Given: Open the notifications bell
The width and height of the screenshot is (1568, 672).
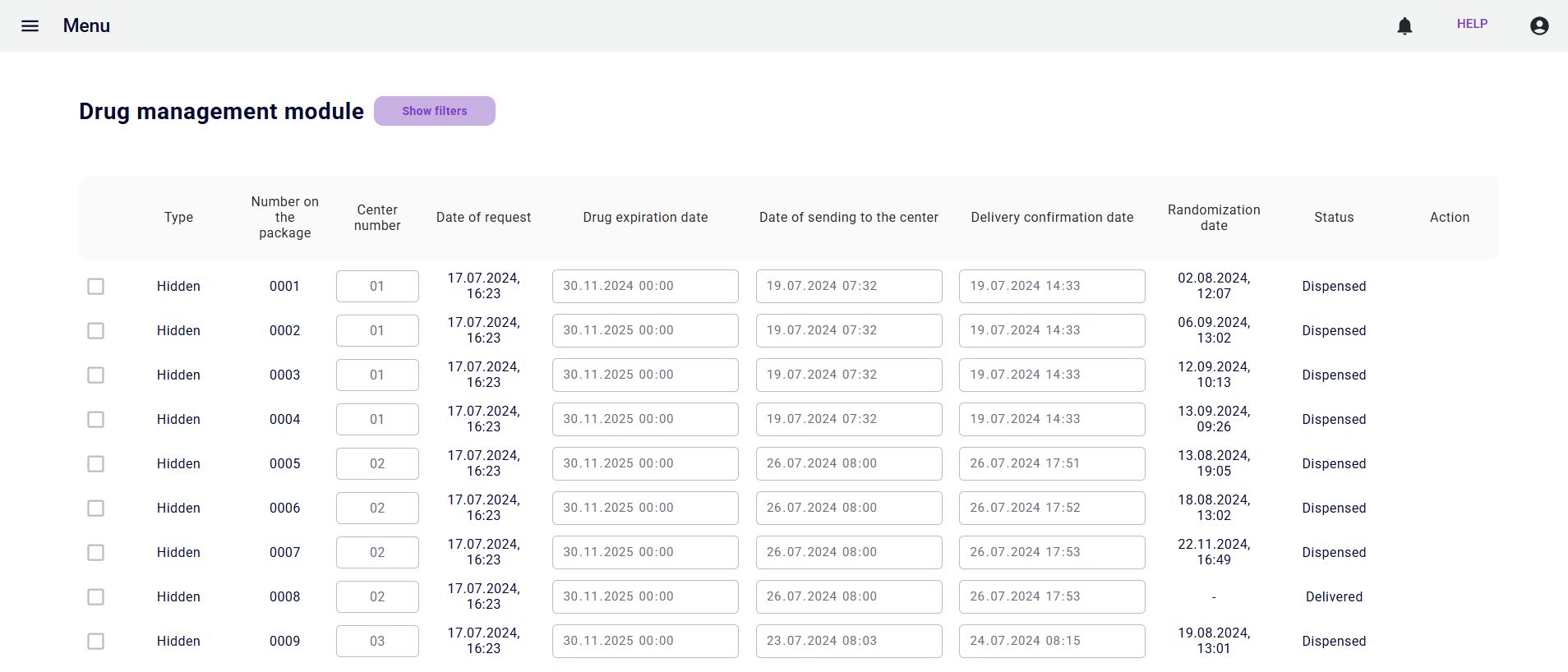Looking at the screenshot, I should [x=1404, y=26].
